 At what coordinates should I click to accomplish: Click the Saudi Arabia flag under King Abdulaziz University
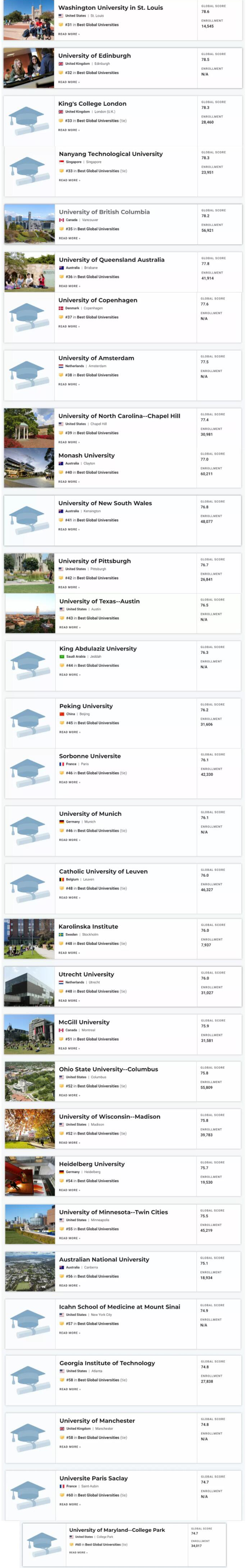(61, 656)
